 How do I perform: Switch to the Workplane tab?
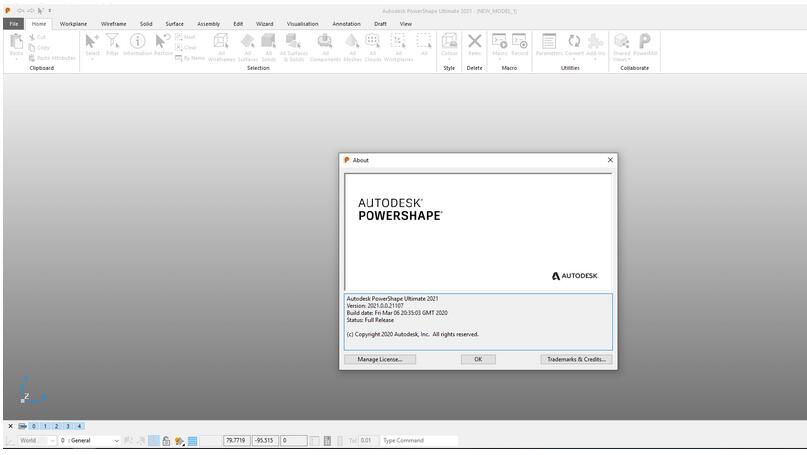pos(73,24)
